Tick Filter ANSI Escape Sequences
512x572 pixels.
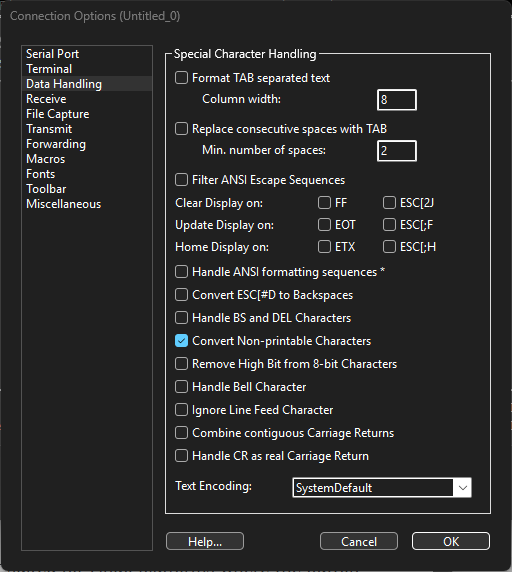pyautogui.click(x=181, y=180)
